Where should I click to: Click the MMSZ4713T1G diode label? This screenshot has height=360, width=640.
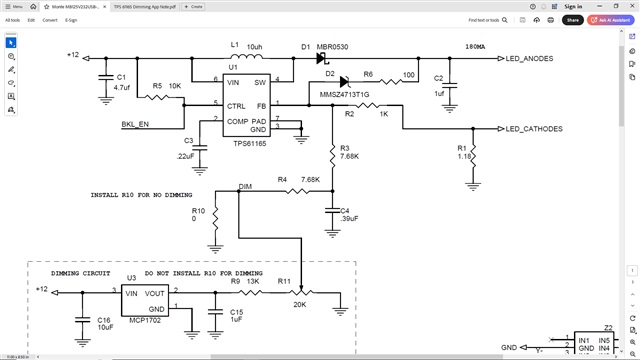(x=344, y=95)
